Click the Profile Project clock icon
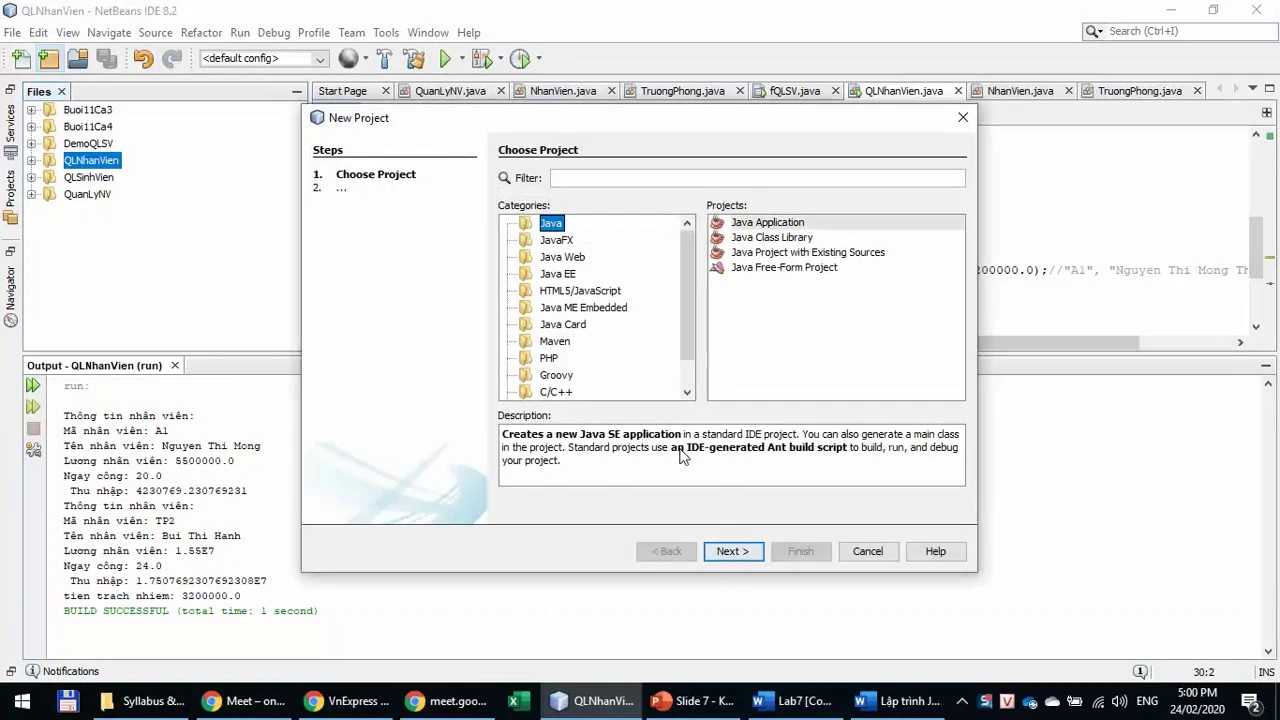Image resolution: width=1280 pixels, height=720 pixels. pyautogui.click(x=519, y=59)
